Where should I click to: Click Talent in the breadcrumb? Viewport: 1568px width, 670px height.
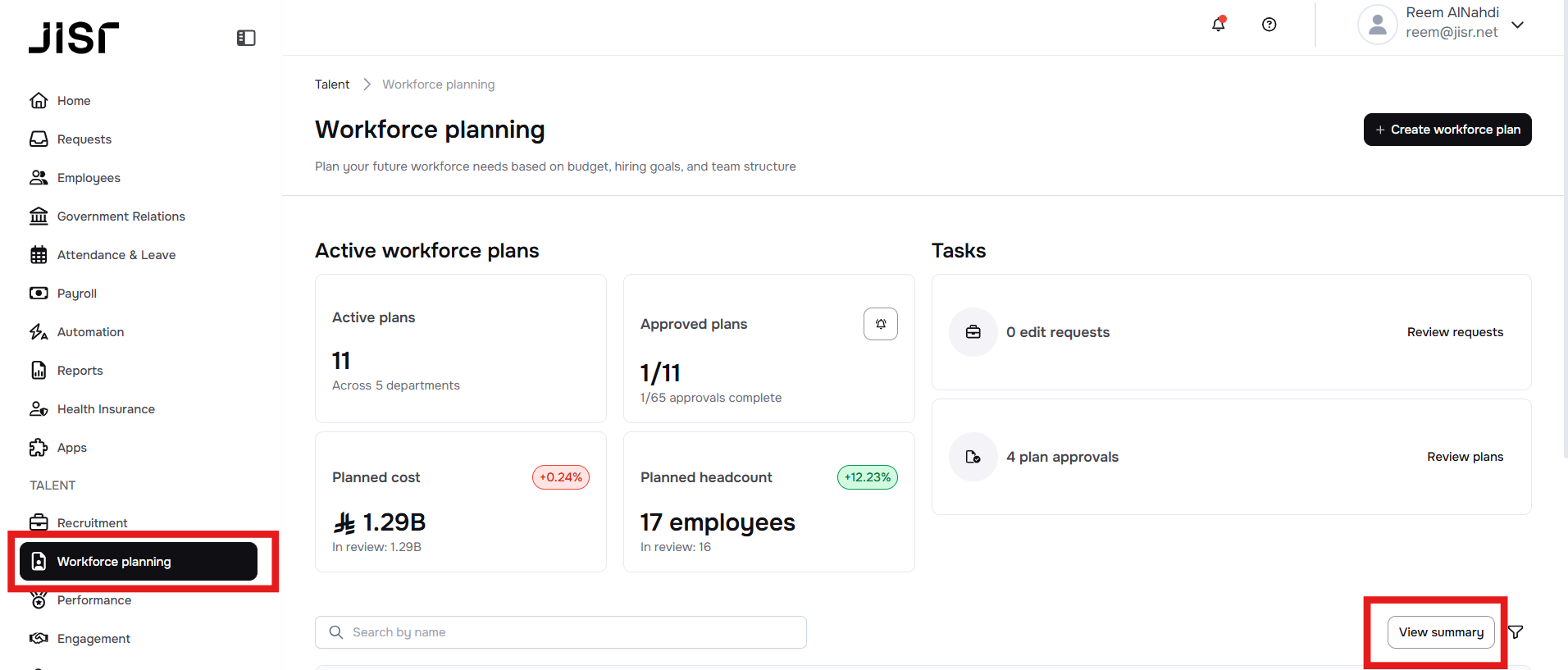(x=332, y=84)
